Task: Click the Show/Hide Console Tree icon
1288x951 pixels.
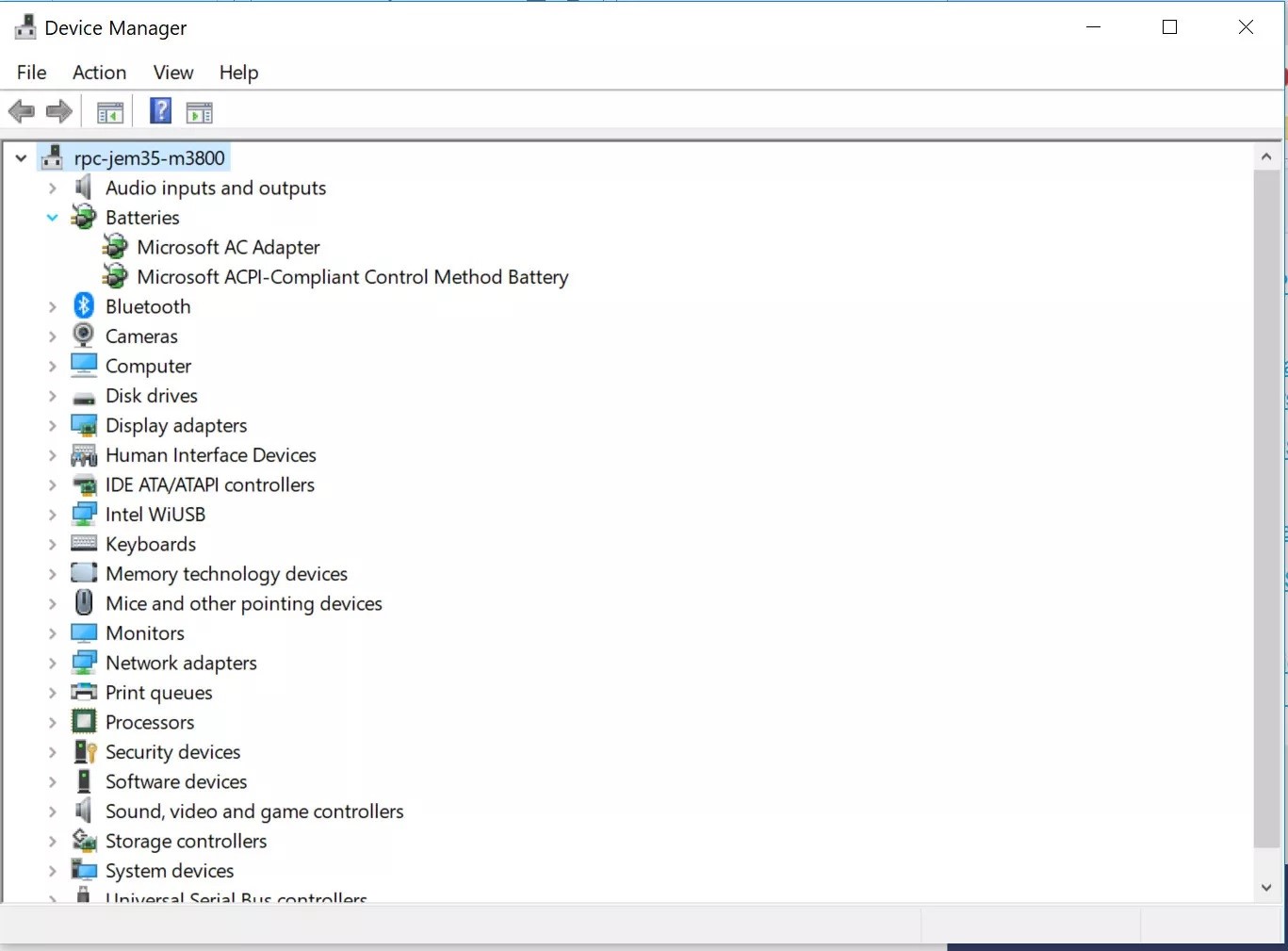Action: [x=110, y=113]
